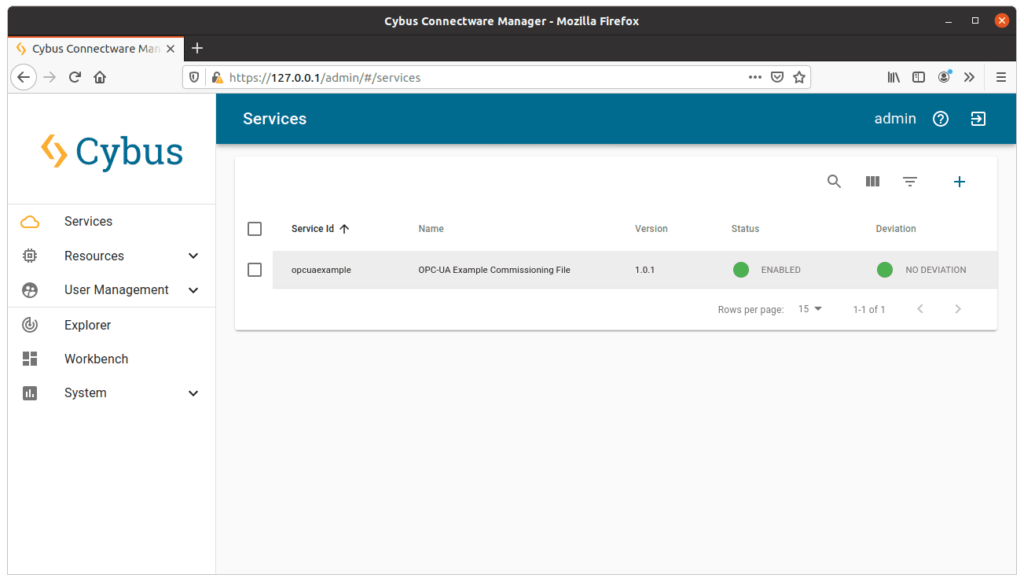Viewport: 1024px width, 582px height.
Task: Open the help question mark icon
Action: [x=940, y=119]
